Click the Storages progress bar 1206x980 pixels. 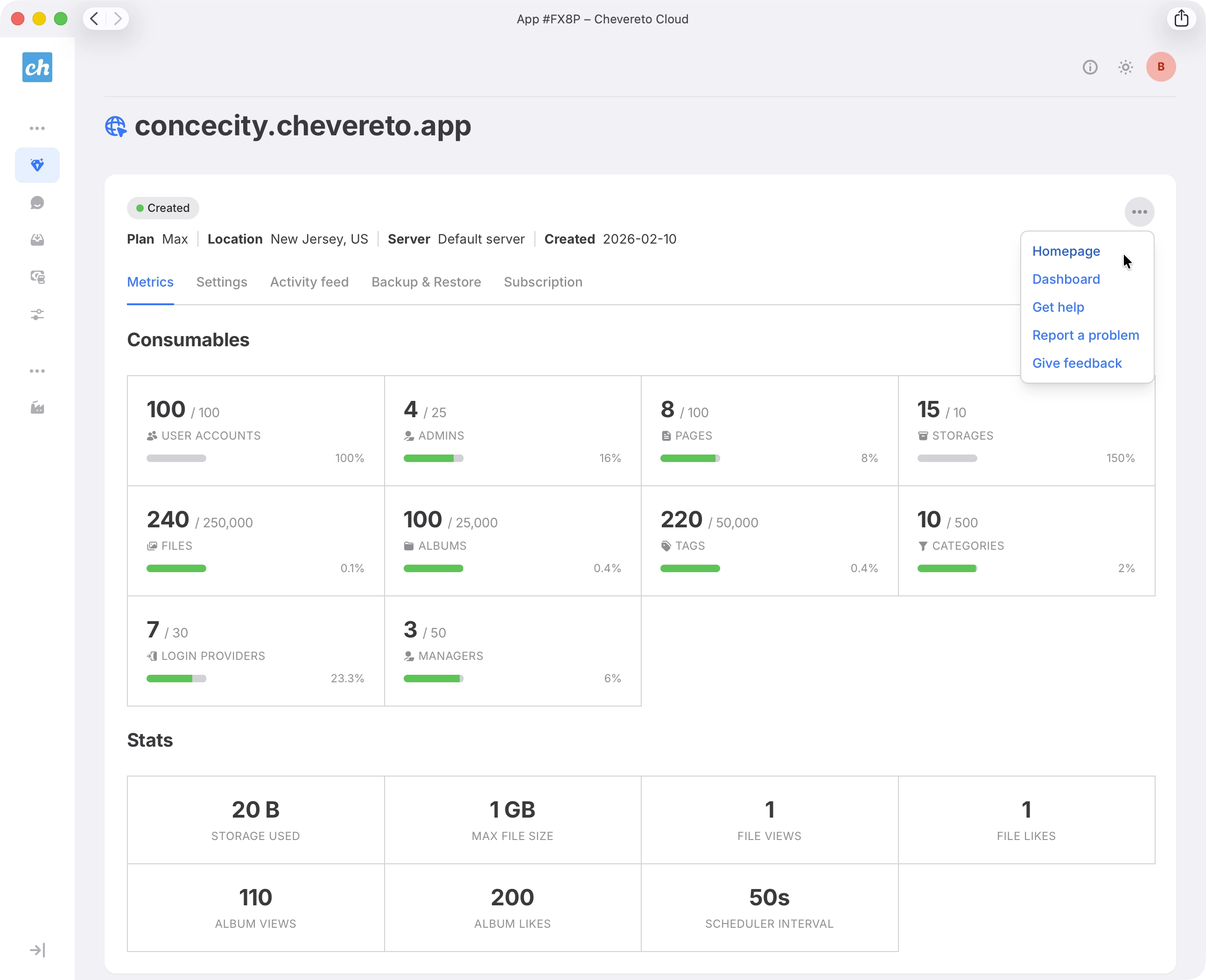coord(947,458)
